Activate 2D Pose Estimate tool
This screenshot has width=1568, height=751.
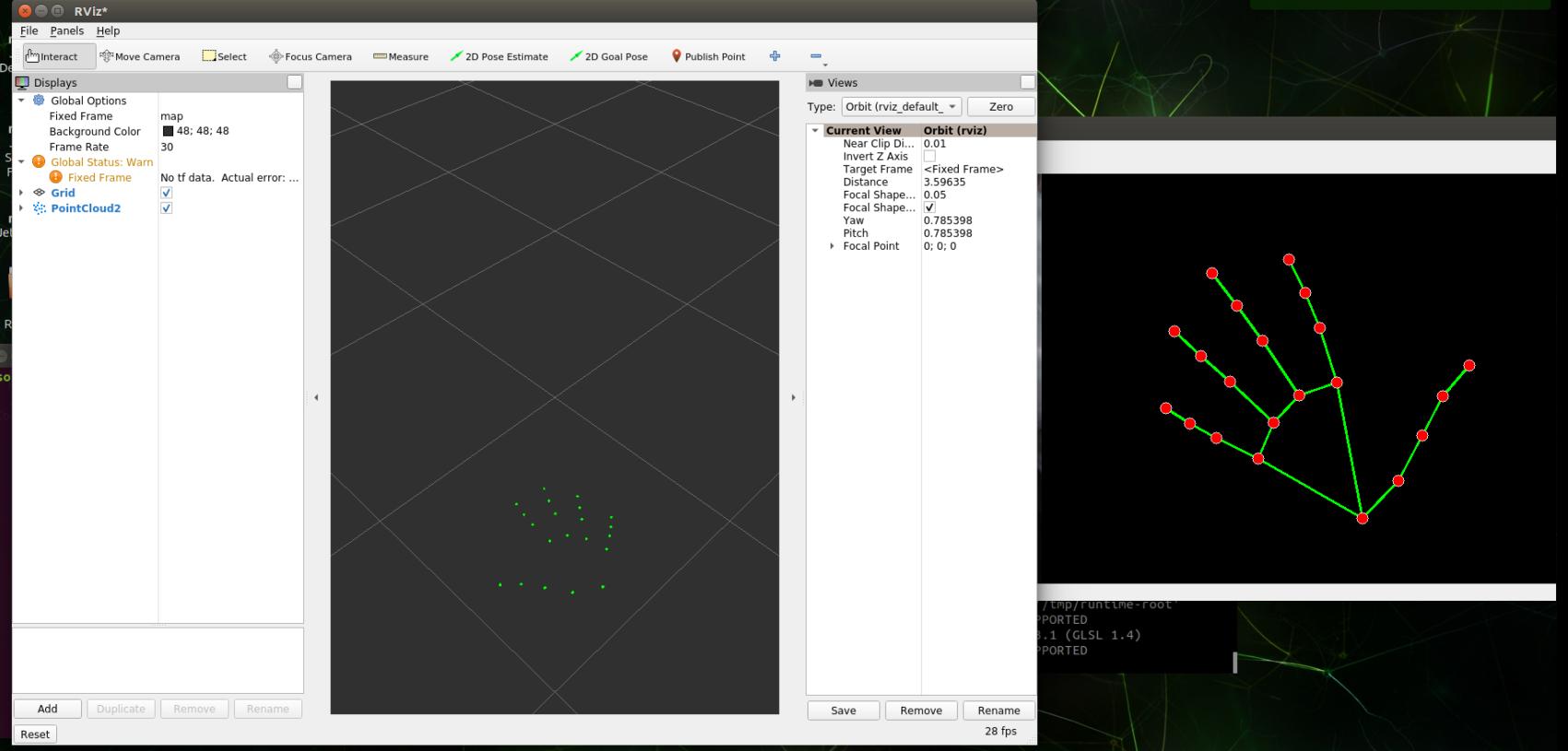(x=499, y=56)
